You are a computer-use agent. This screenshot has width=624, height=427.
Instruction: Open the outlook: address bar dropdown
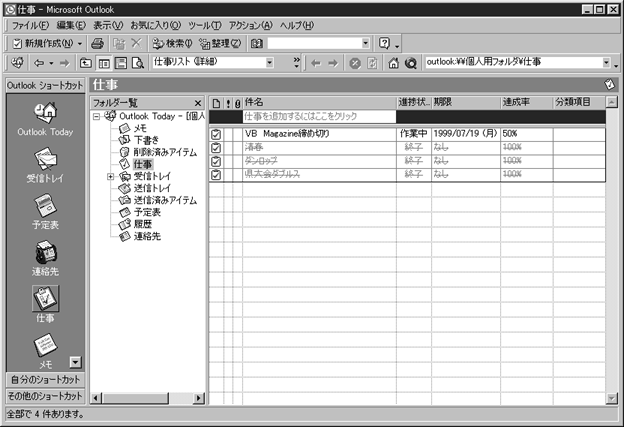pyautogui.click(x=606, y=63)
